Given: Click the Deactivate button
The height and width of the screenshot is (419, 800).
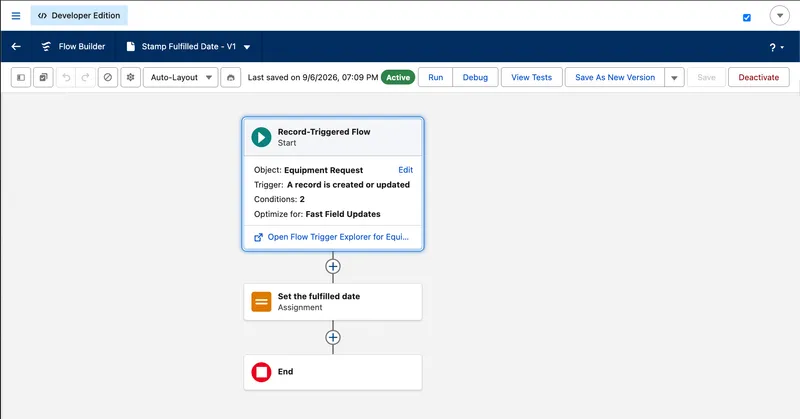Looking at the screenshot, I should tap(759, 78).
